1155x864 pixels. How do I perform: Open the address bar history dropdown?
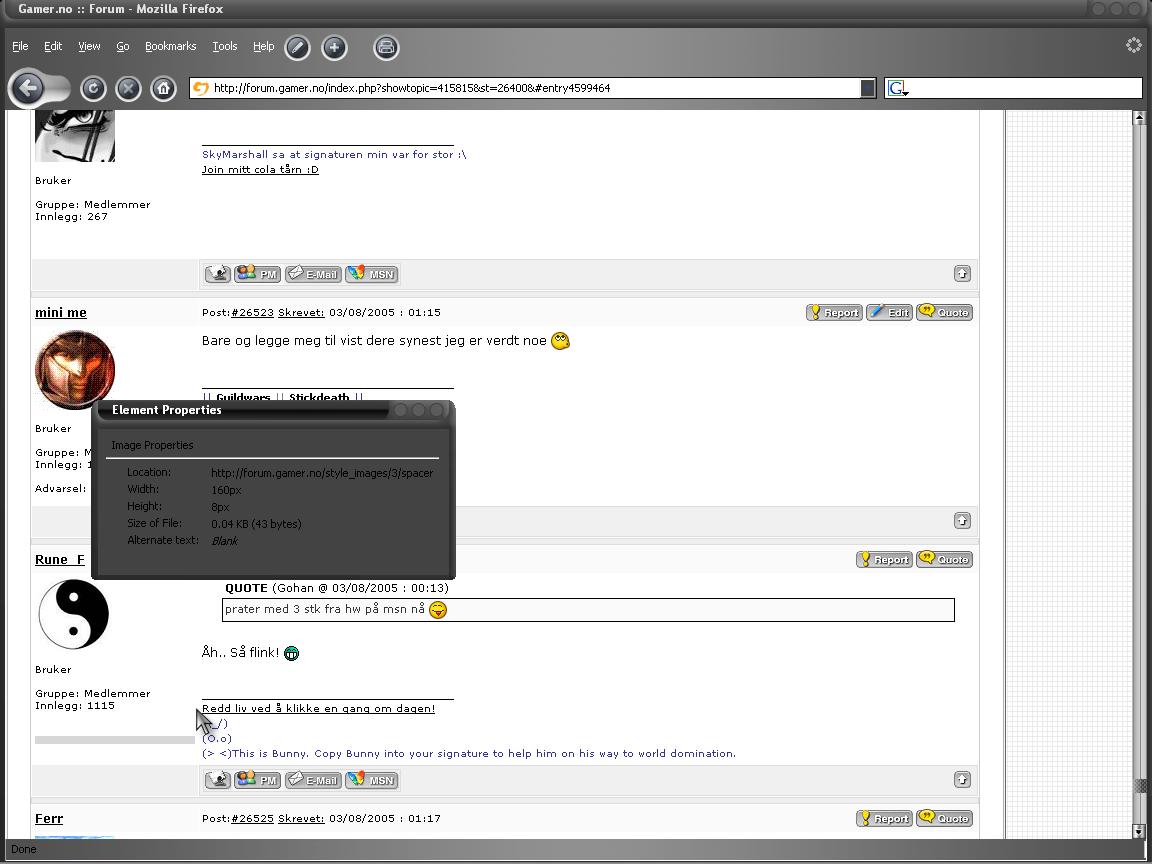pos(868,88)
